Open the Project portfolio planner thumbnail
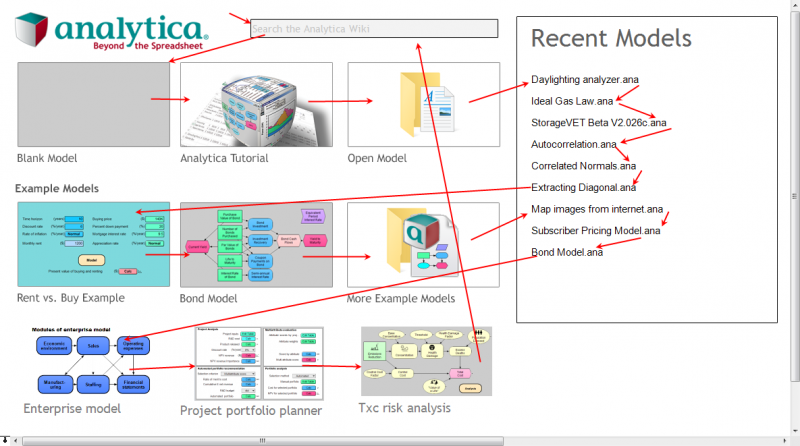The height and width of the screenshot is (446, 800). click(259, 364)
